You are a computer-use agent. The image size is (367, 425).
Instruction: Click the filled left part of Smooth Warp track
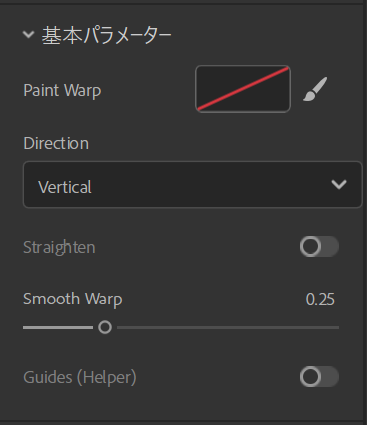click(58, 328)
